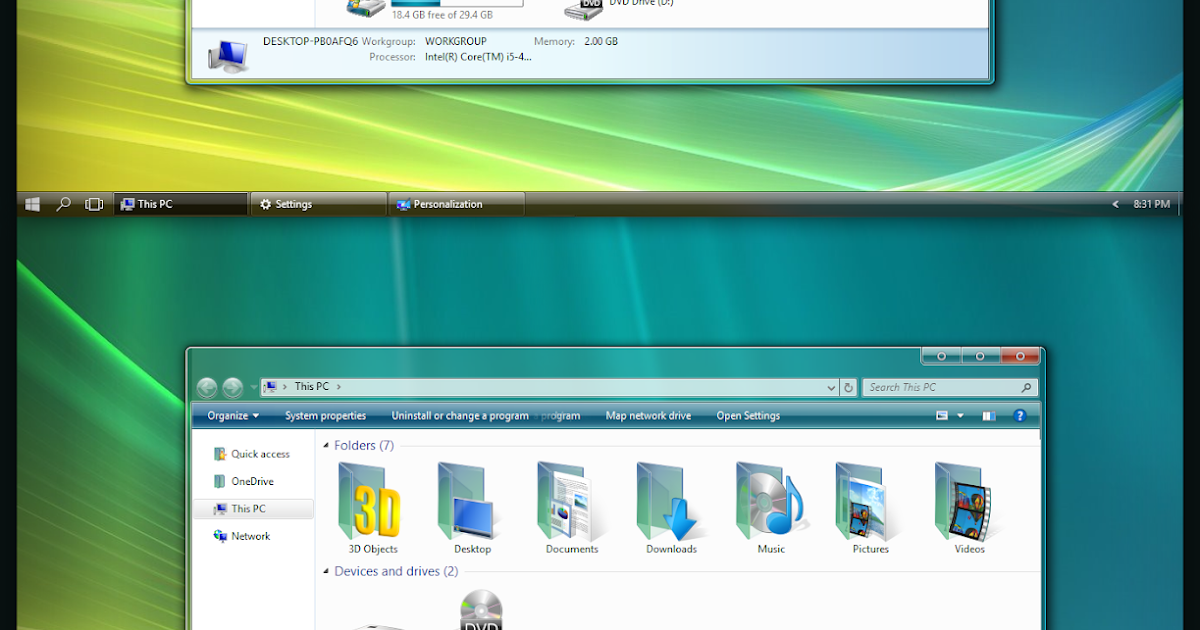Open taskbar Search magnifier
This screenshot has width=1200, height=630.
[63, 204]
